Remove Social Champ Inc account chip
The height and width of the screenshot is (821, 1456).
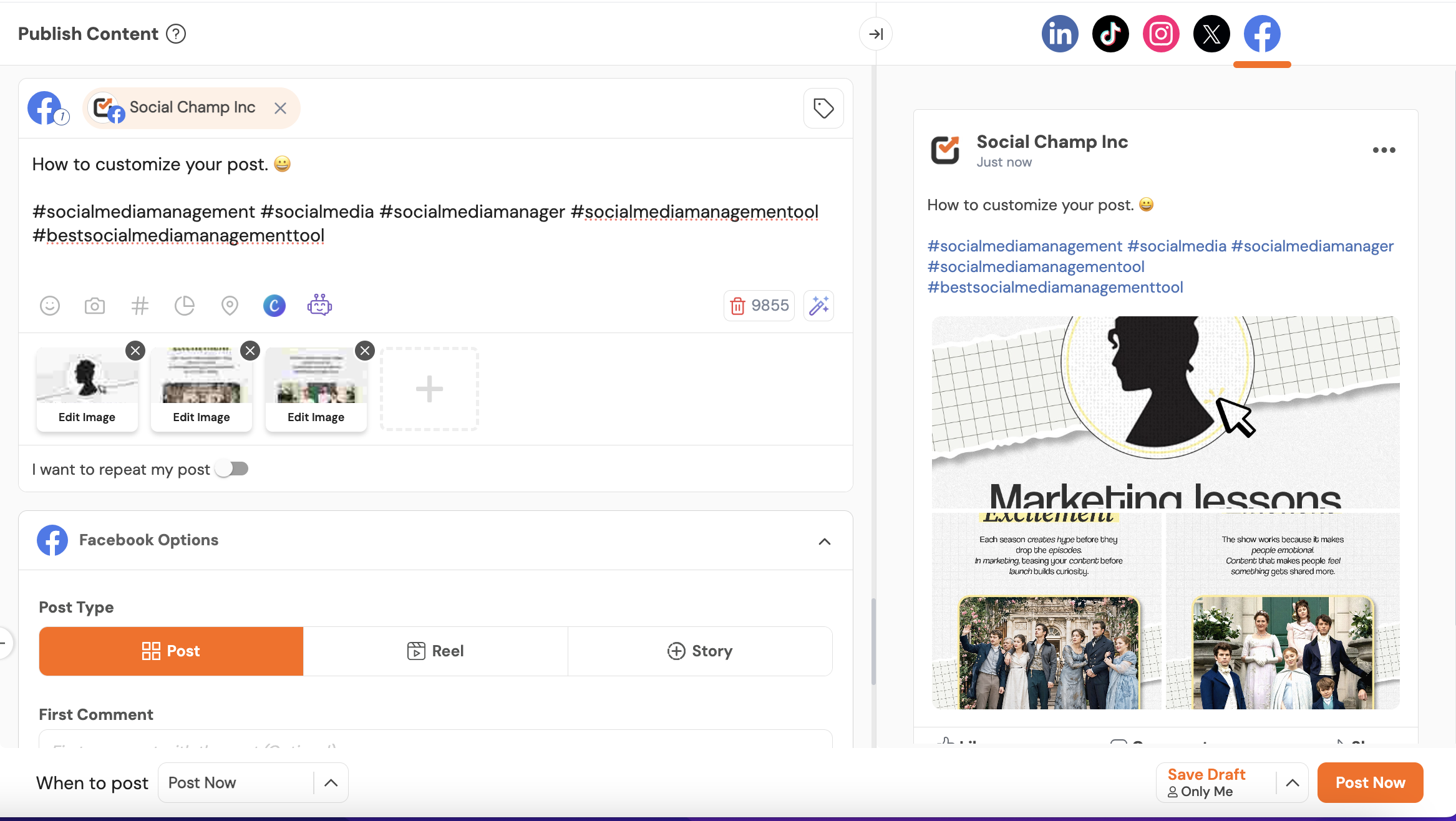[281, 109]
